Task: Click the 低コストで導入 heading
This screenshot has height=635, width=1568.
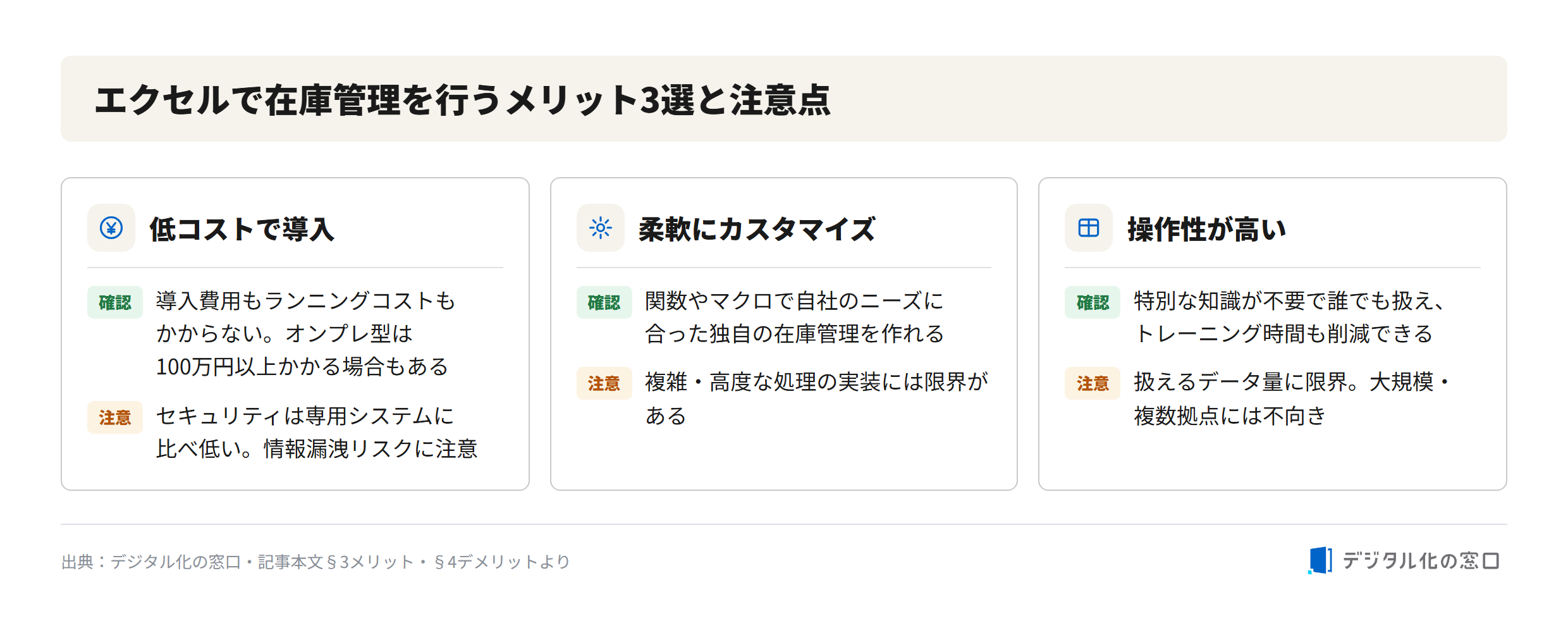Action: tap(242, 229)
